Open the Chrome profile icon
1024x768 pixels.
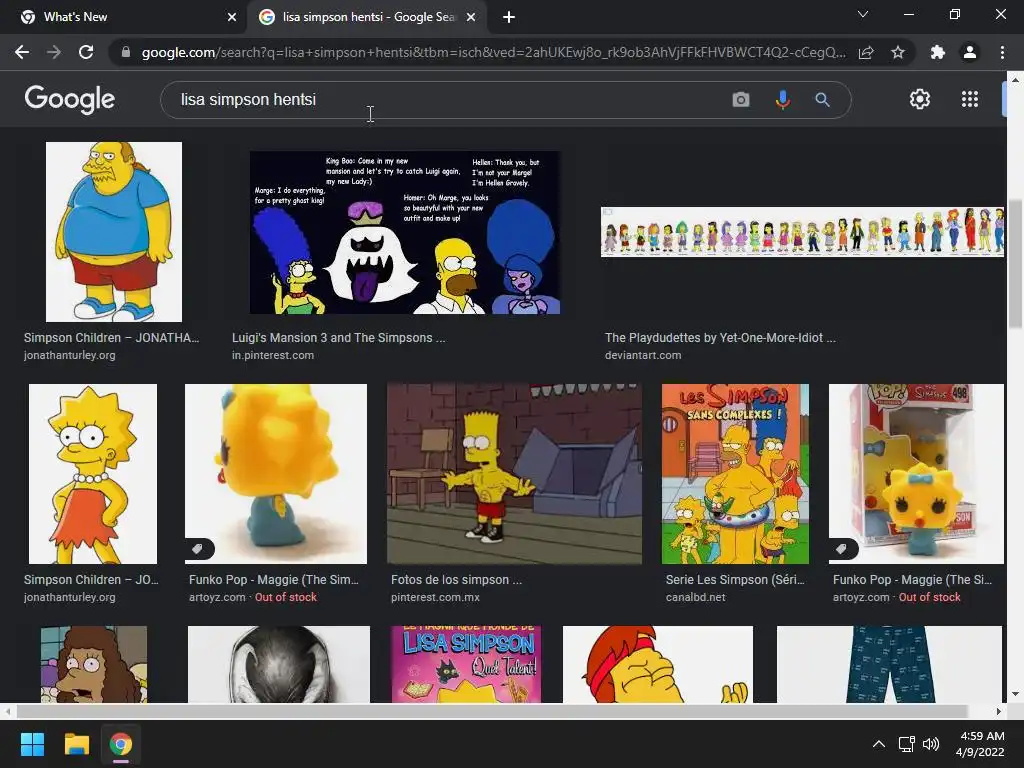tap(970, 52)
